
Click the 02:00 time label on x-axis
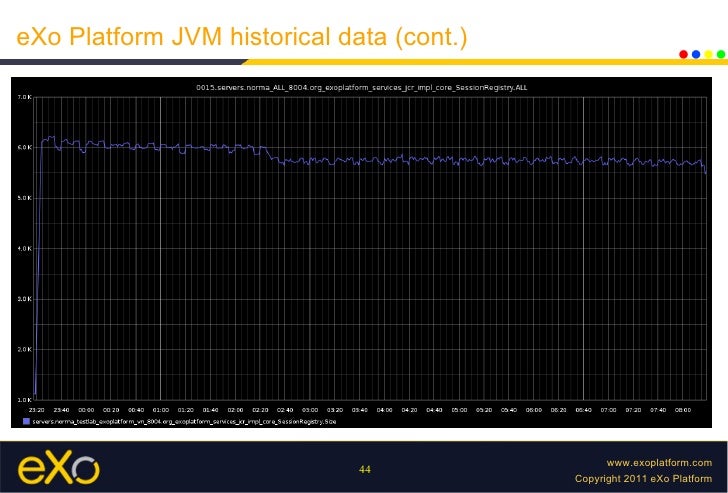pos(235,410)
